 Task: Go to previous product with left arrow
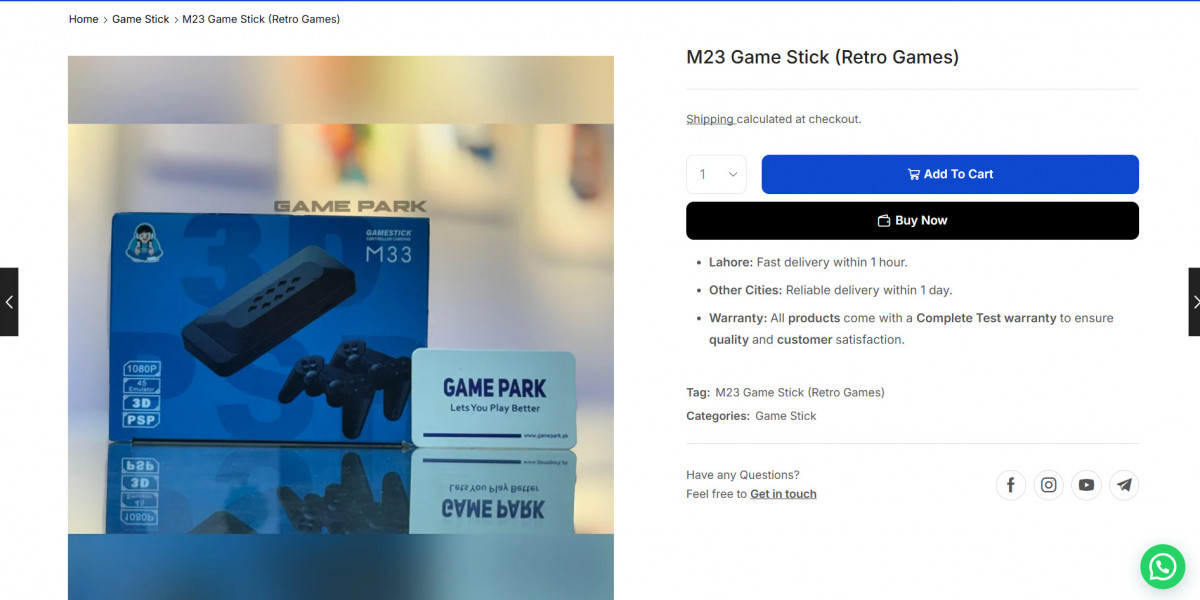pos(9,302)
